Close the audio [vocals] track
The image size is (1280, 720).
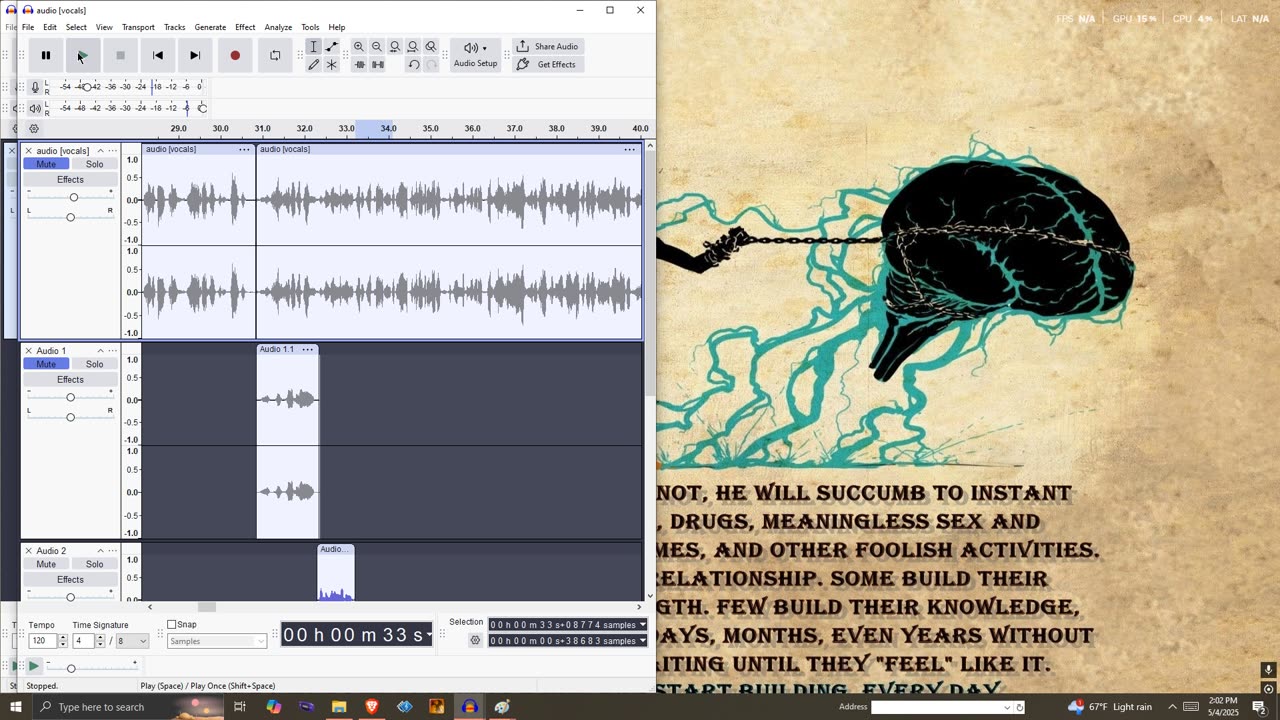28,151
